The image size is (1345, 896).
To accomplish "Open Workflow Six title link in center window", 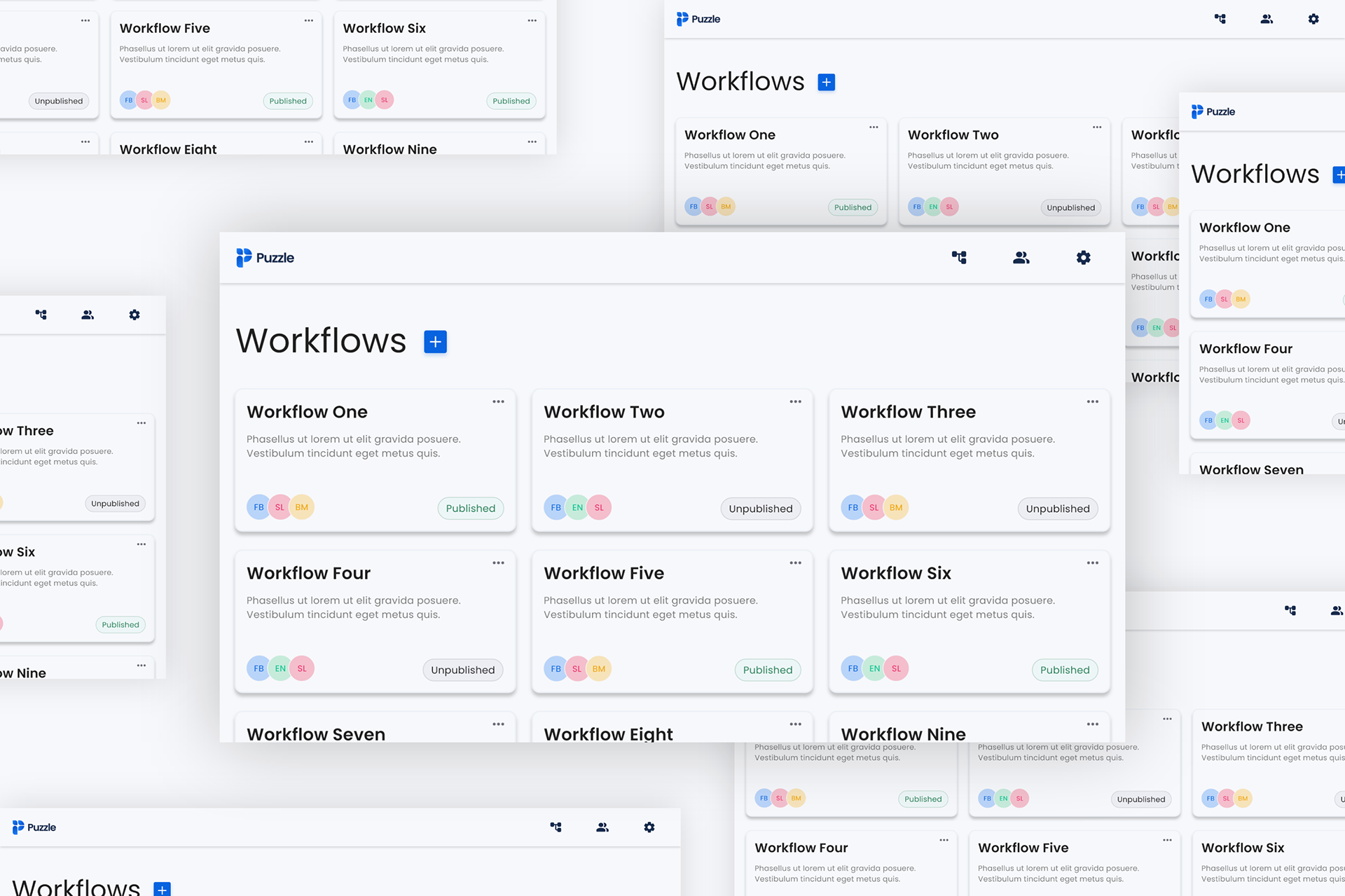I will (895, 573).
